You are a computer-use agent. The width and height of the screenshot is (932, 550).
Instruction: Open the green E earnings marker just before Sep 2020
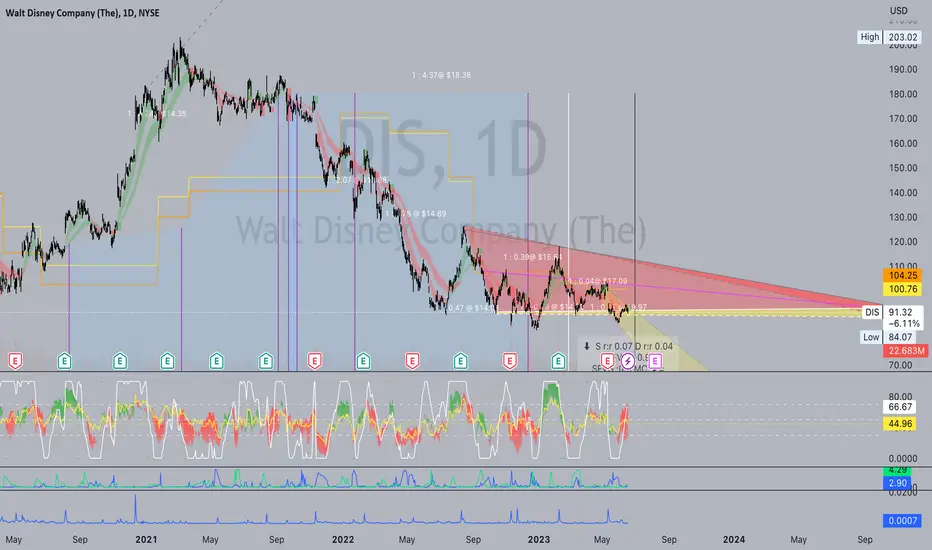[x=64, y=360]
